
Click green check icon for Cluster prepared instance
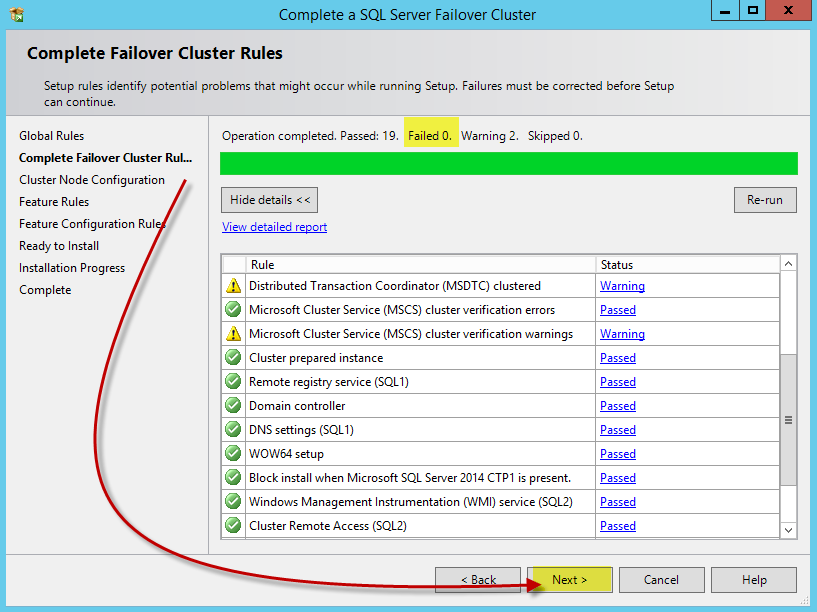pos(233,357)
